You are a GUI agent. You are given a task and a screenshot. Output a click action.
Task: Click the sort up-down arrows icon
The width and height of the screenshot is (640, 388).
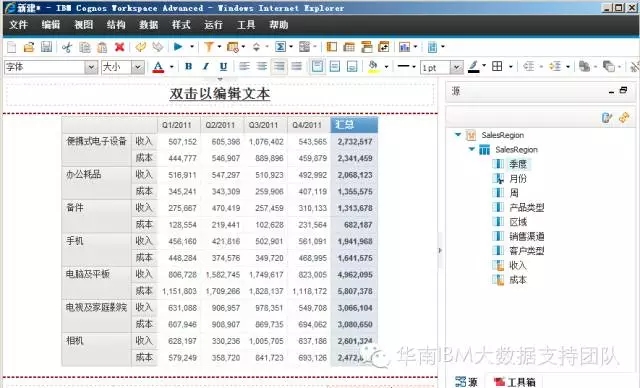[256, 47]
